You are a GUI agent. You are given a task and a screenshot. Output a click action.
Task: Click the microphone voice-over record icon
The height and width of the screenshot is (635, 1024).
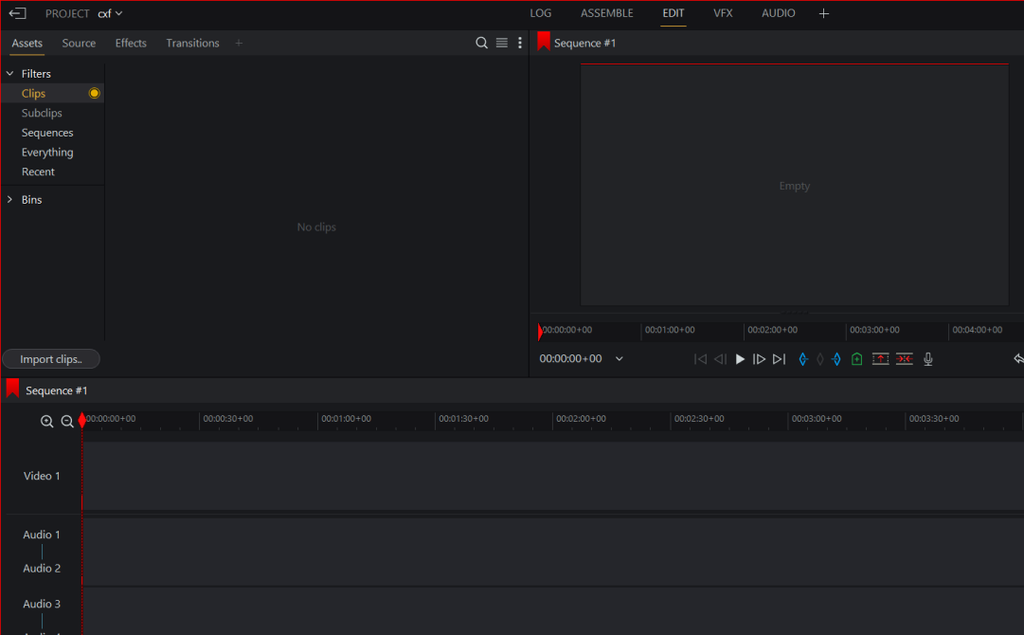pyautogui.click(x=928, y=359)
